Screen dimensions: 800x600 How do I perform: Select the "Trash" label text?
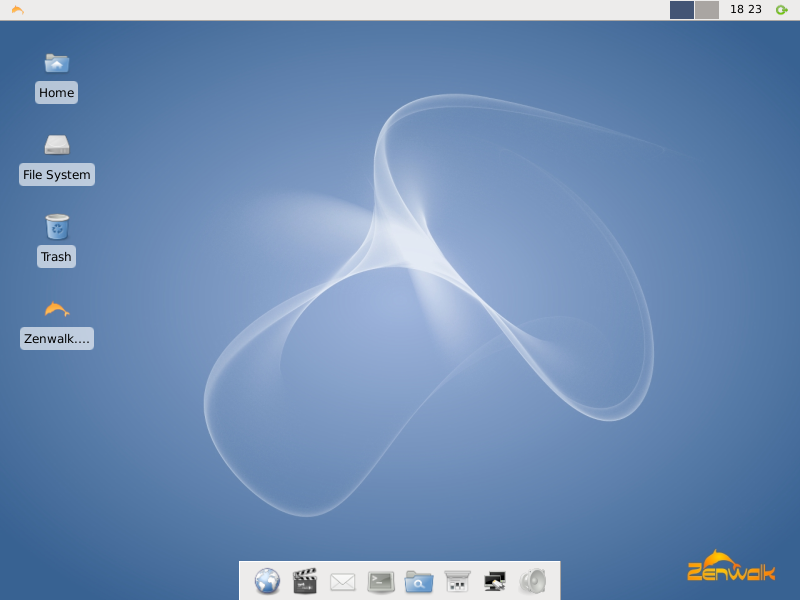[x=57, y=257]
